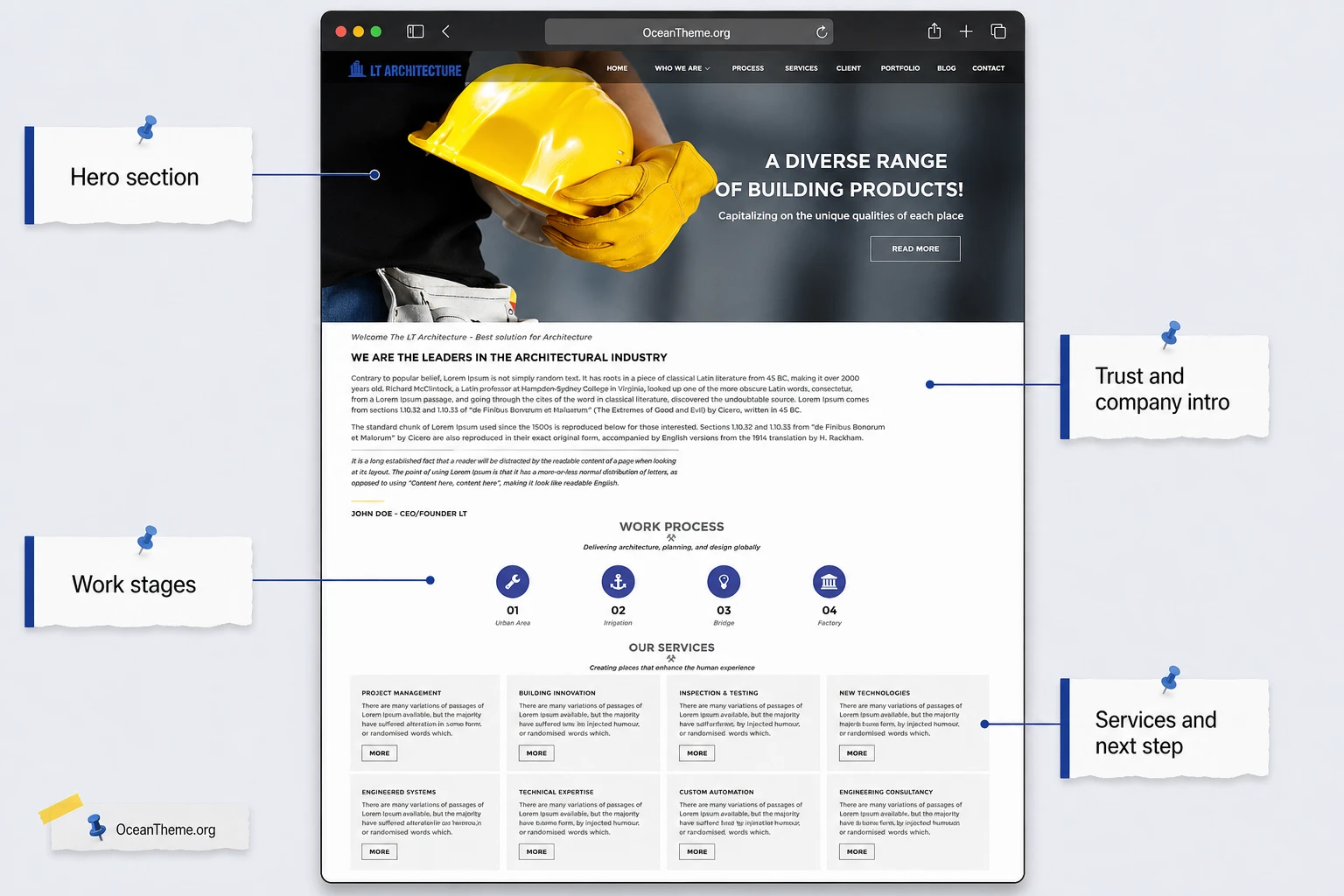Click the 'Urban Area' step label
Image resolution: width=1344 pixels, height=896 pixels.
[513, 623]
